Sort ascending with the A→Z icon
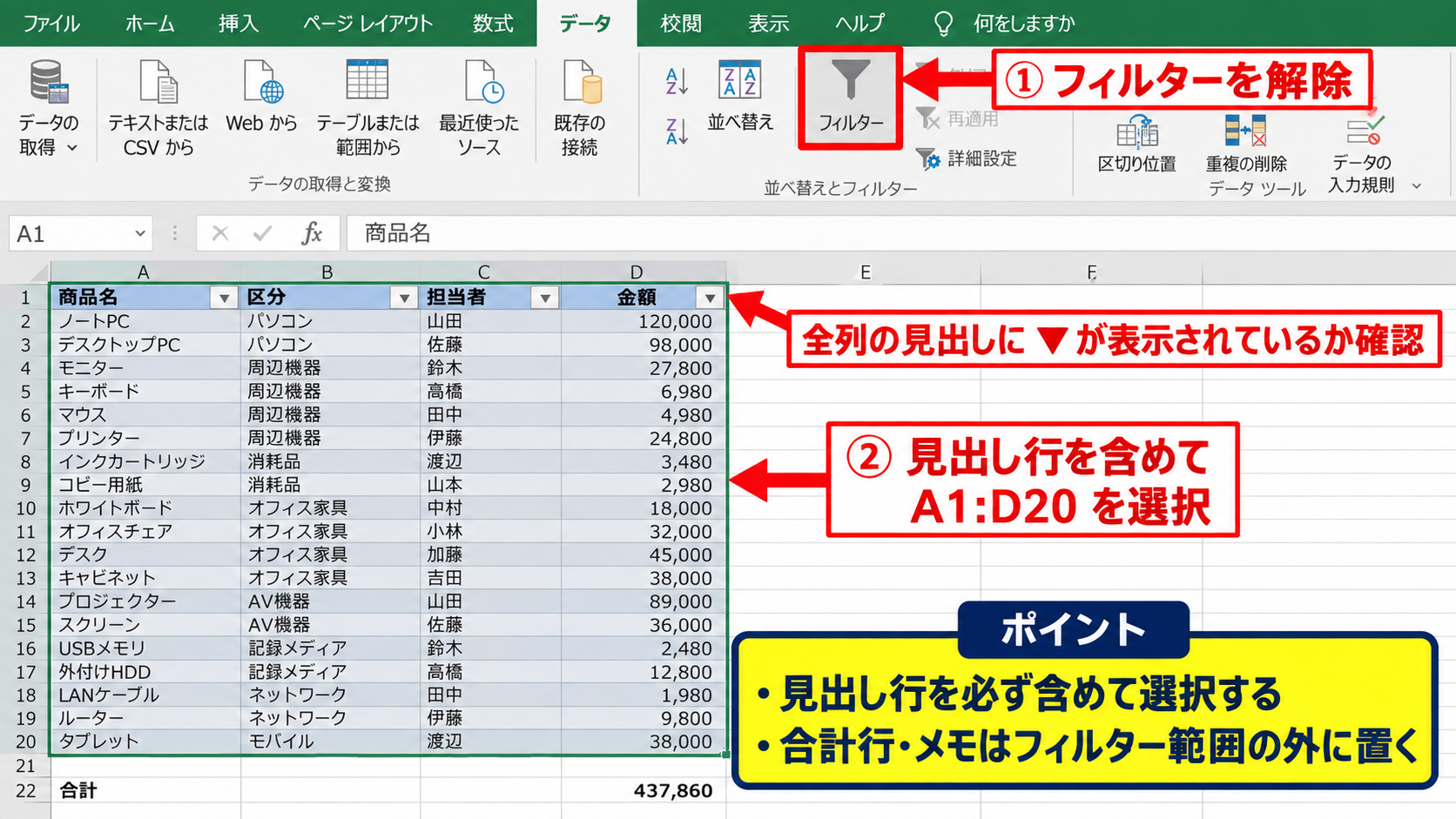The width and height of the screenshot is (1456, 819). [x=677, y=81]
